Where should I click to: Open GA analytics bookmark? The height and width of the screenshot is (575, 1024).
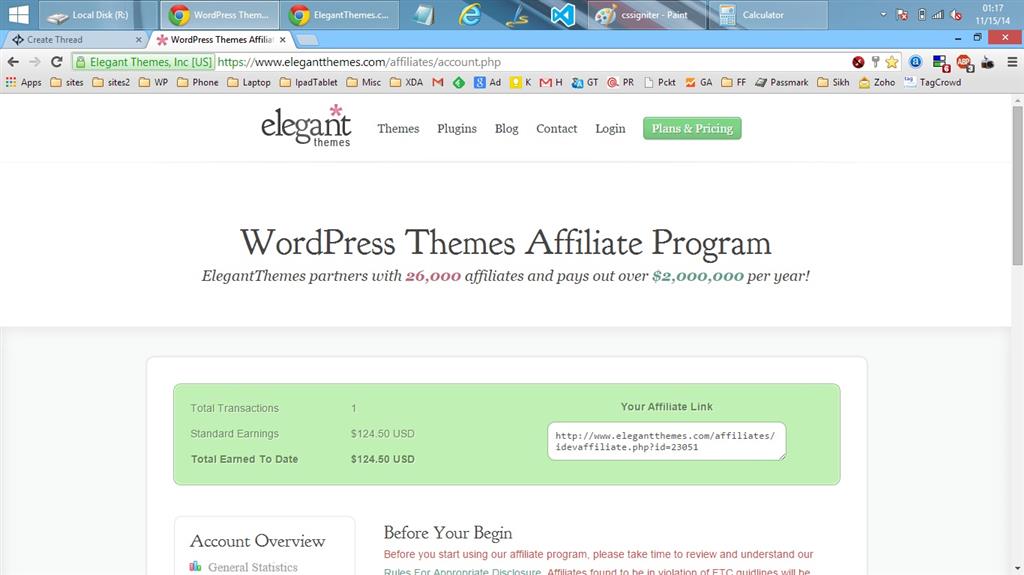(x=698, y=82)
